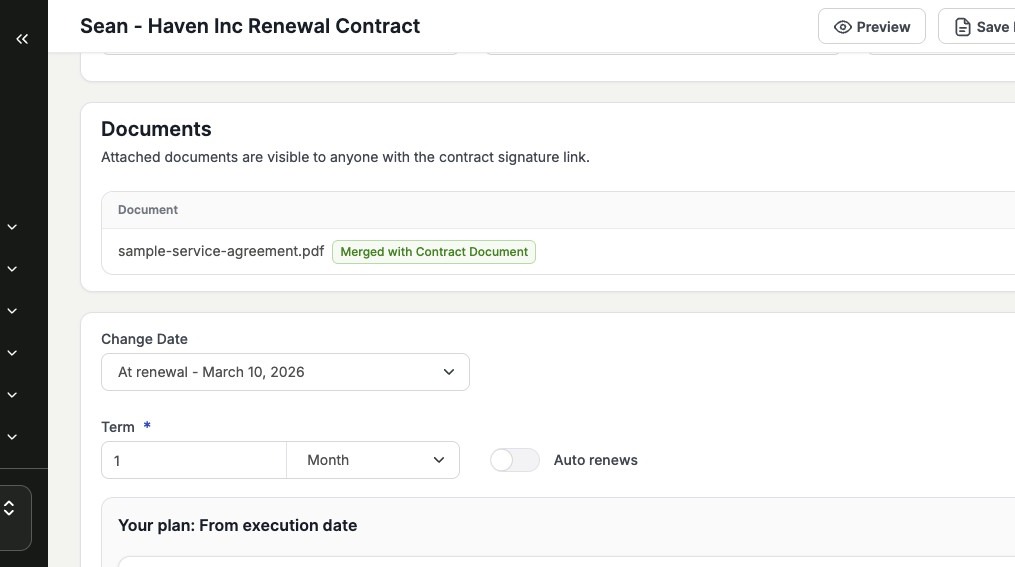
Task: Click the Merged with Contract Document badge
Action: (x=434, y=252)
